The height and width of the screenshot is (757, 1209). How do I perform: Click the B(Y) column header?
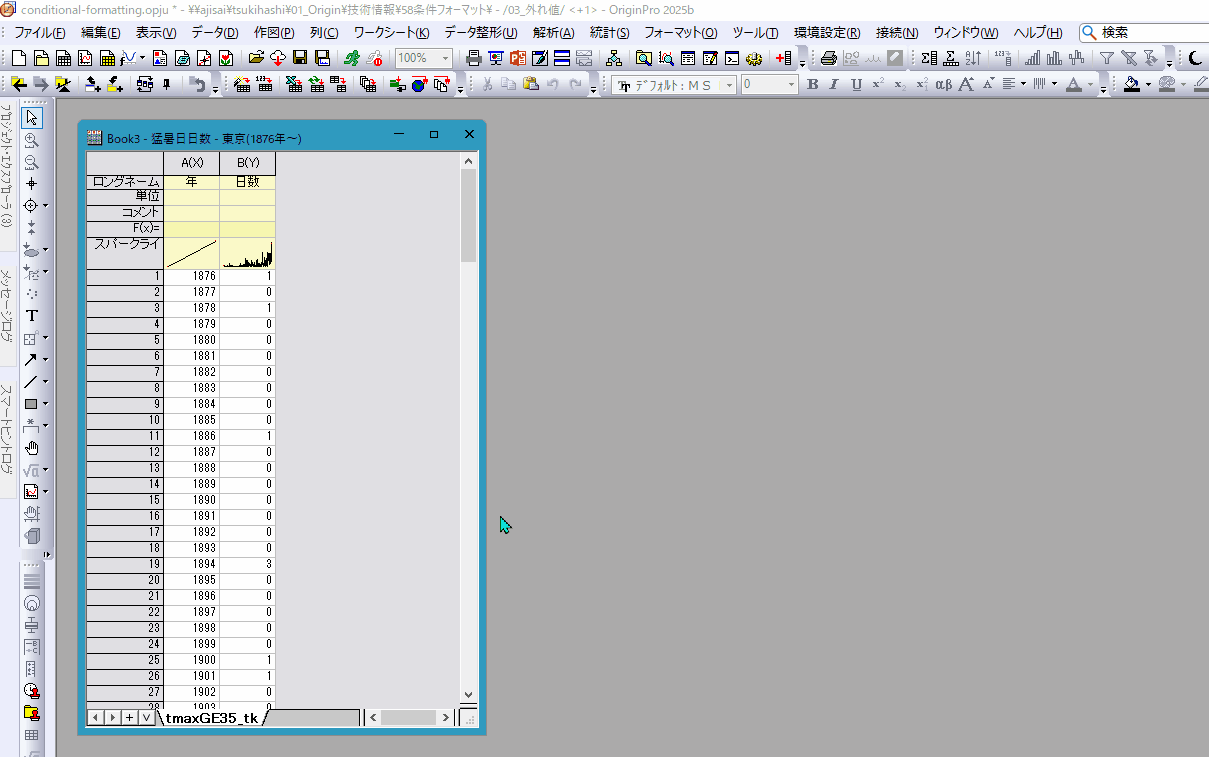pyautogui.click(x=248, y=162)
